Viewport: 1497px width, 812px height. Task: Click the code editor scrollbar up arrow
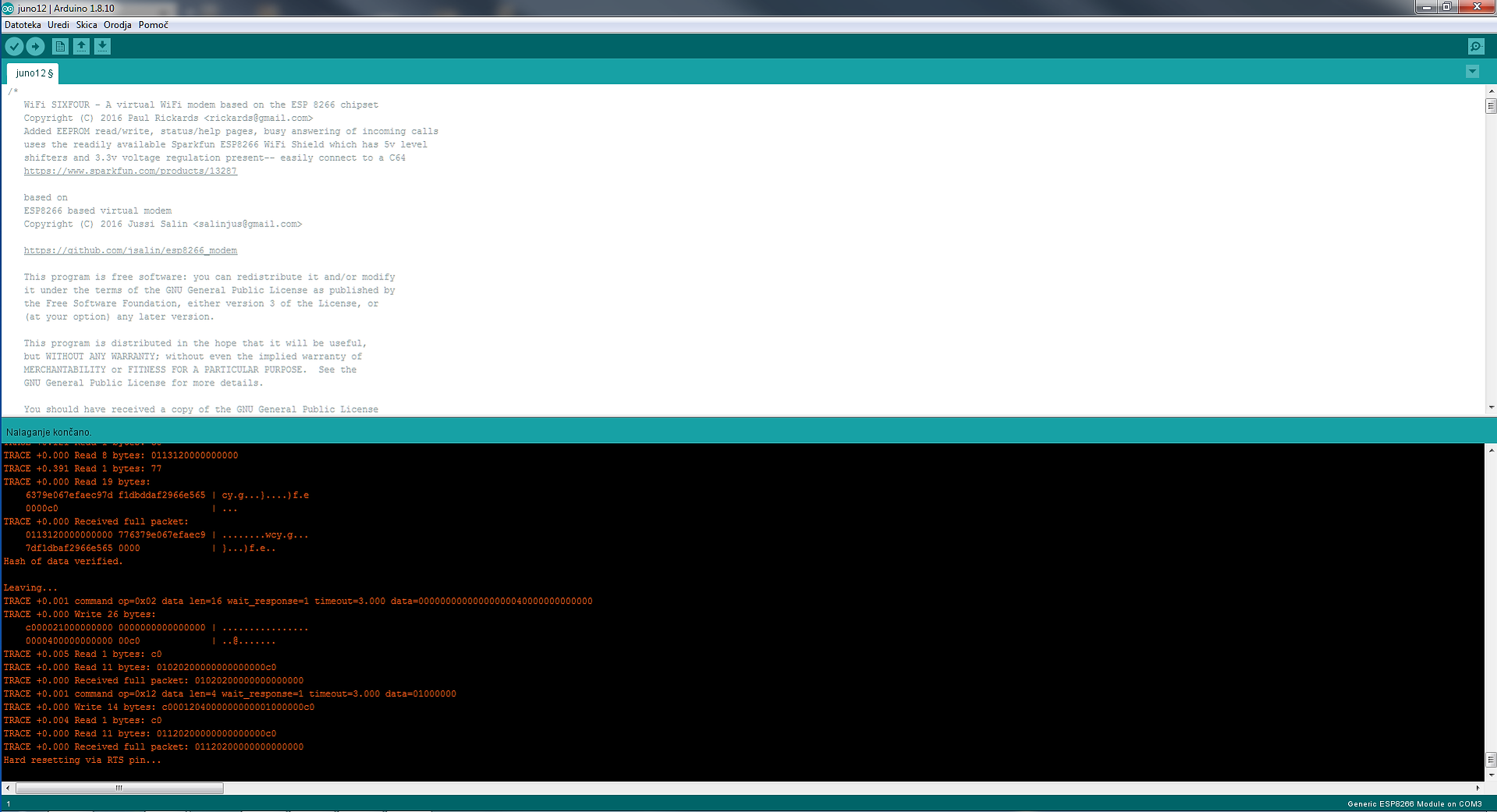[x=1491, y=91]
